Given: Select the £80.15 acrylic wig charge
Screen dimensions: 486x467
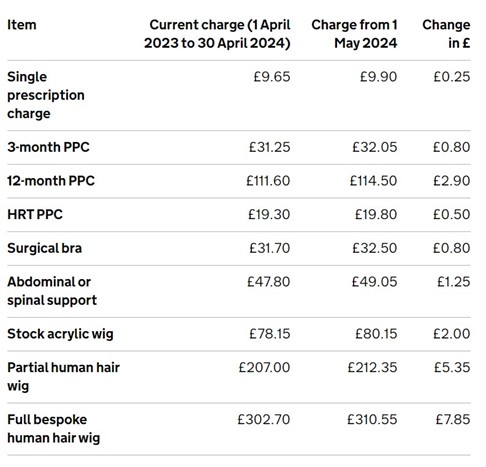Looking at the screenshot, I should pos(376,334).
